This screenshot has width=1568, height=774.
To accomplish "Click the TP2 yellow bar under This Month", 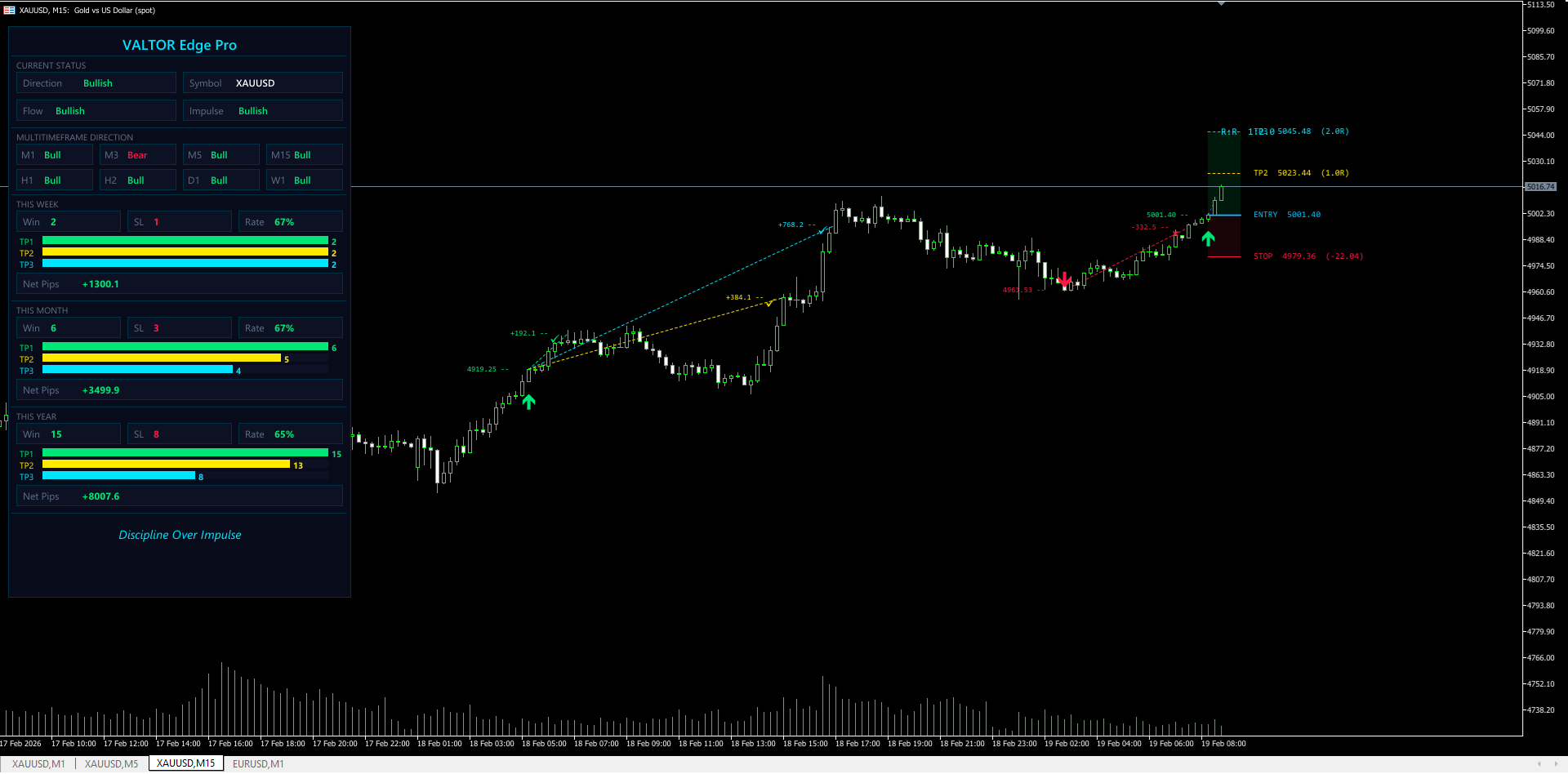I will pos(162,358).
